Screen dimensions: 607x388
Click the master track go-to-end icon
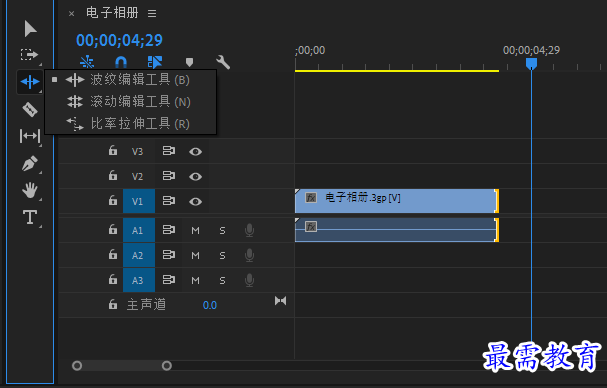[280, 301]
